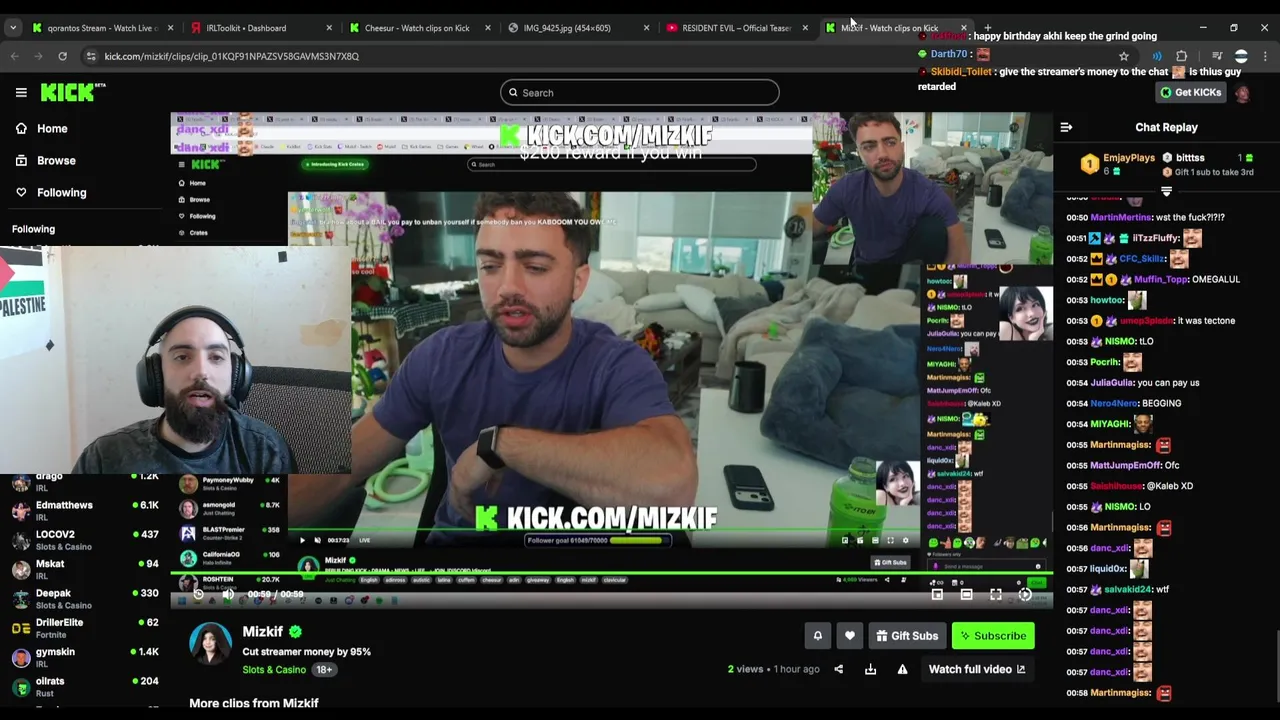Viewport: 1280px width, 720px height.
Task: Open media control icon in toolbar
Action: (1217, 56)
